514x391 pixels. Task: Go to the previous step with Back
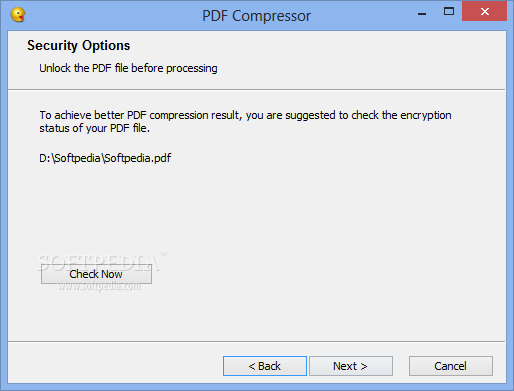(265, 366)
